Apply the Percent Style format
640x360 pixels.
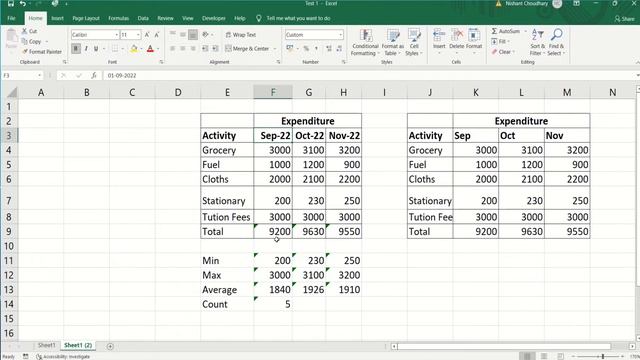[x=306, y=49]
